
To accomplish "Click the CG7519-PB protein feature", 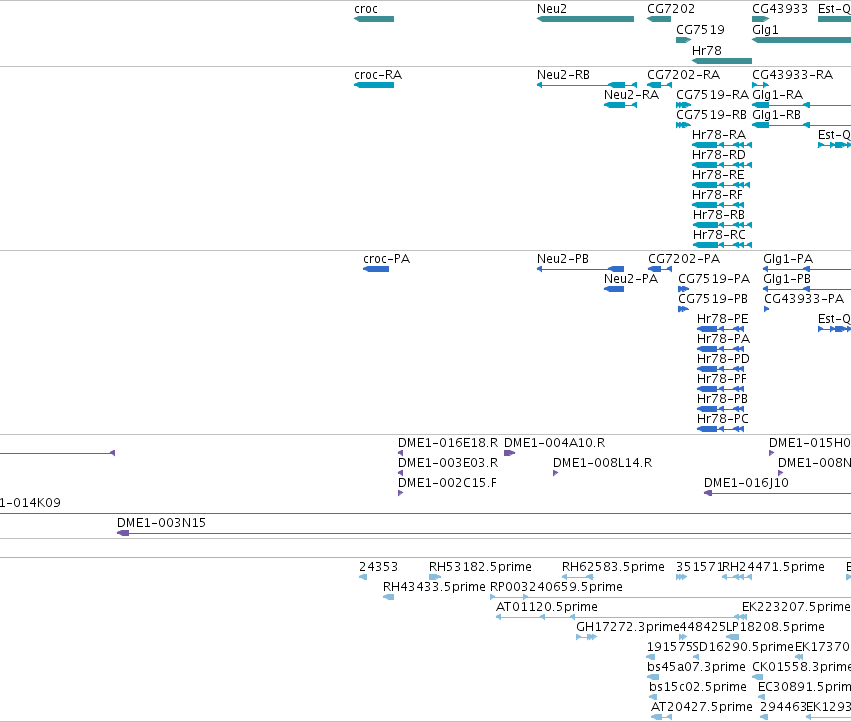I will click(684, 309).
